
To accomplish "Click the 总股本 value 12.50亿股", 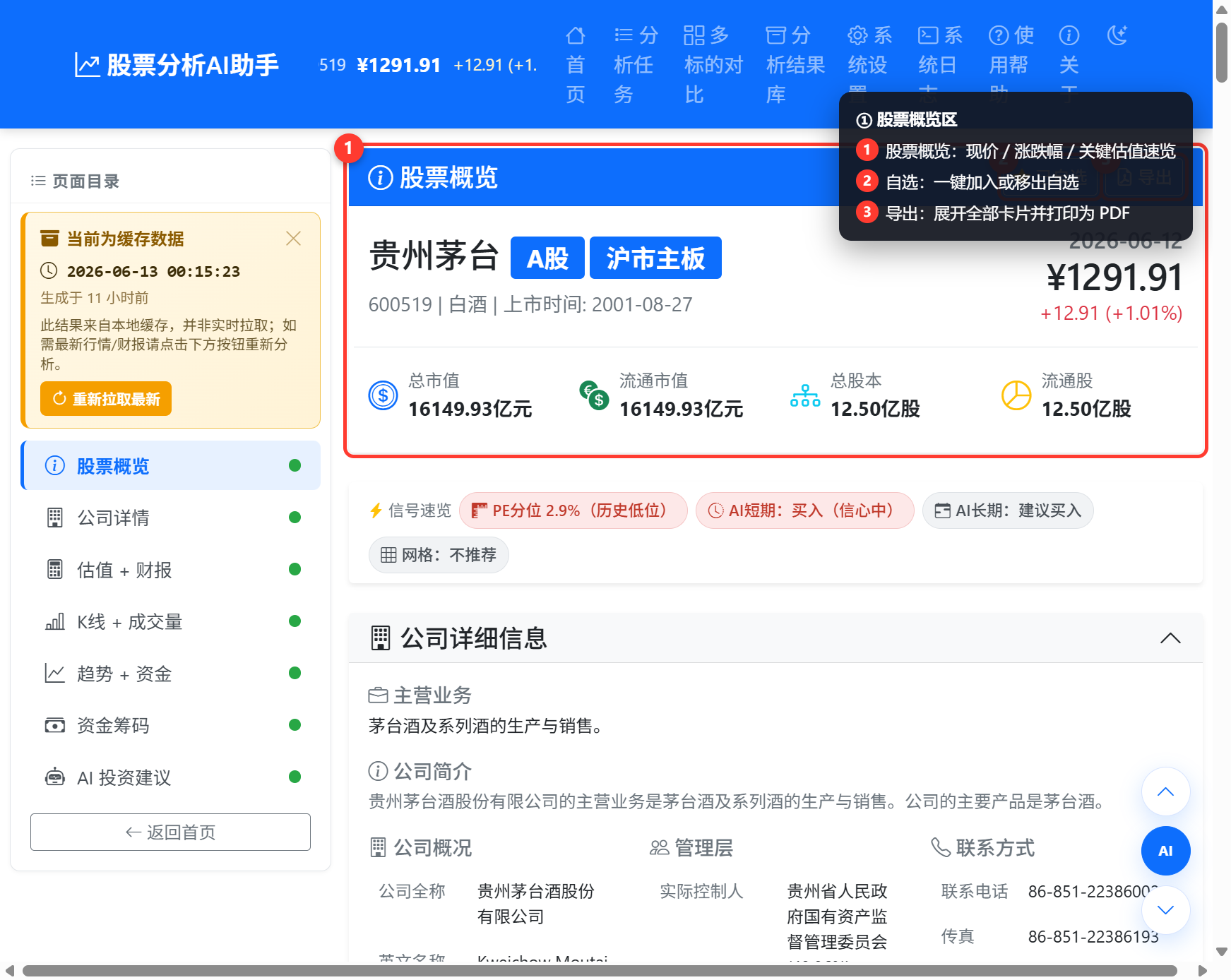I will [875, 409].
